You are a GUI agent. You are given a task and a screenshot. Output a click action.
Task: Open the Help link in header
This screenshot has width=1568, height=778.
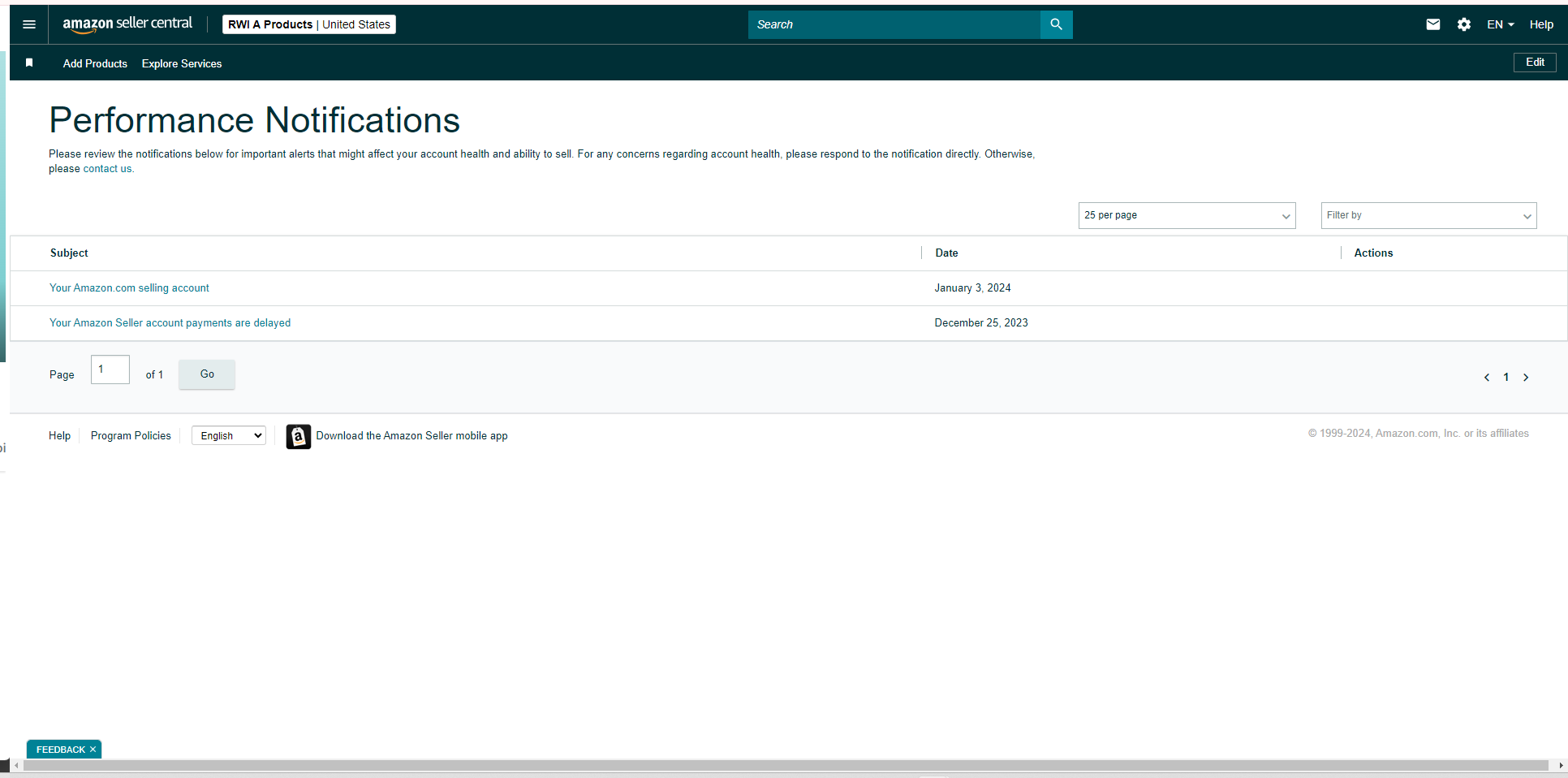click(1541, 24)
